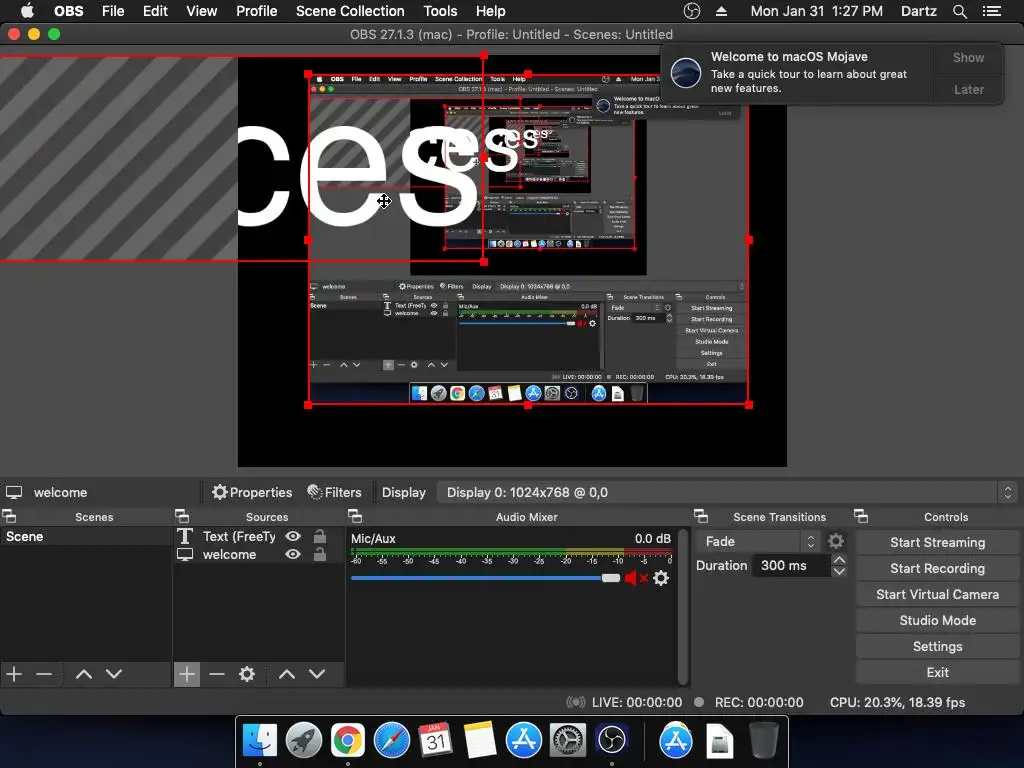The width and height of the screenshot is (1024, 768).
Task: Toggle visibility of welcome source
Action: tap(293, 554)
